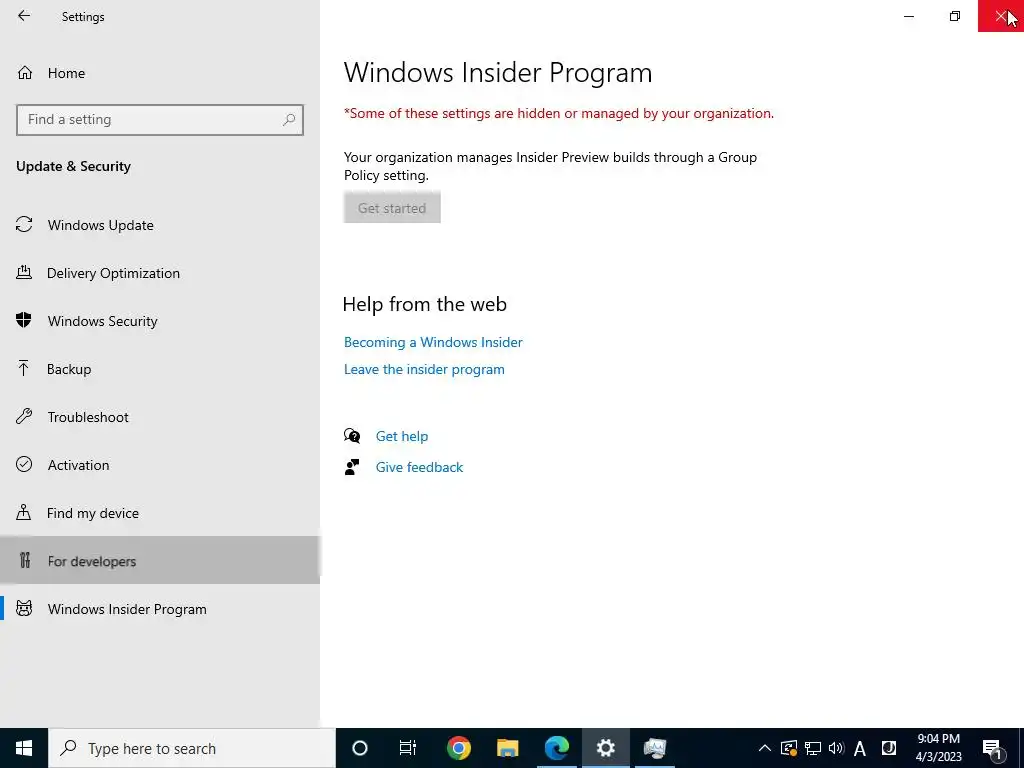Click the disabled Get started button
The image size is (1024, 768).
point(392,208)
